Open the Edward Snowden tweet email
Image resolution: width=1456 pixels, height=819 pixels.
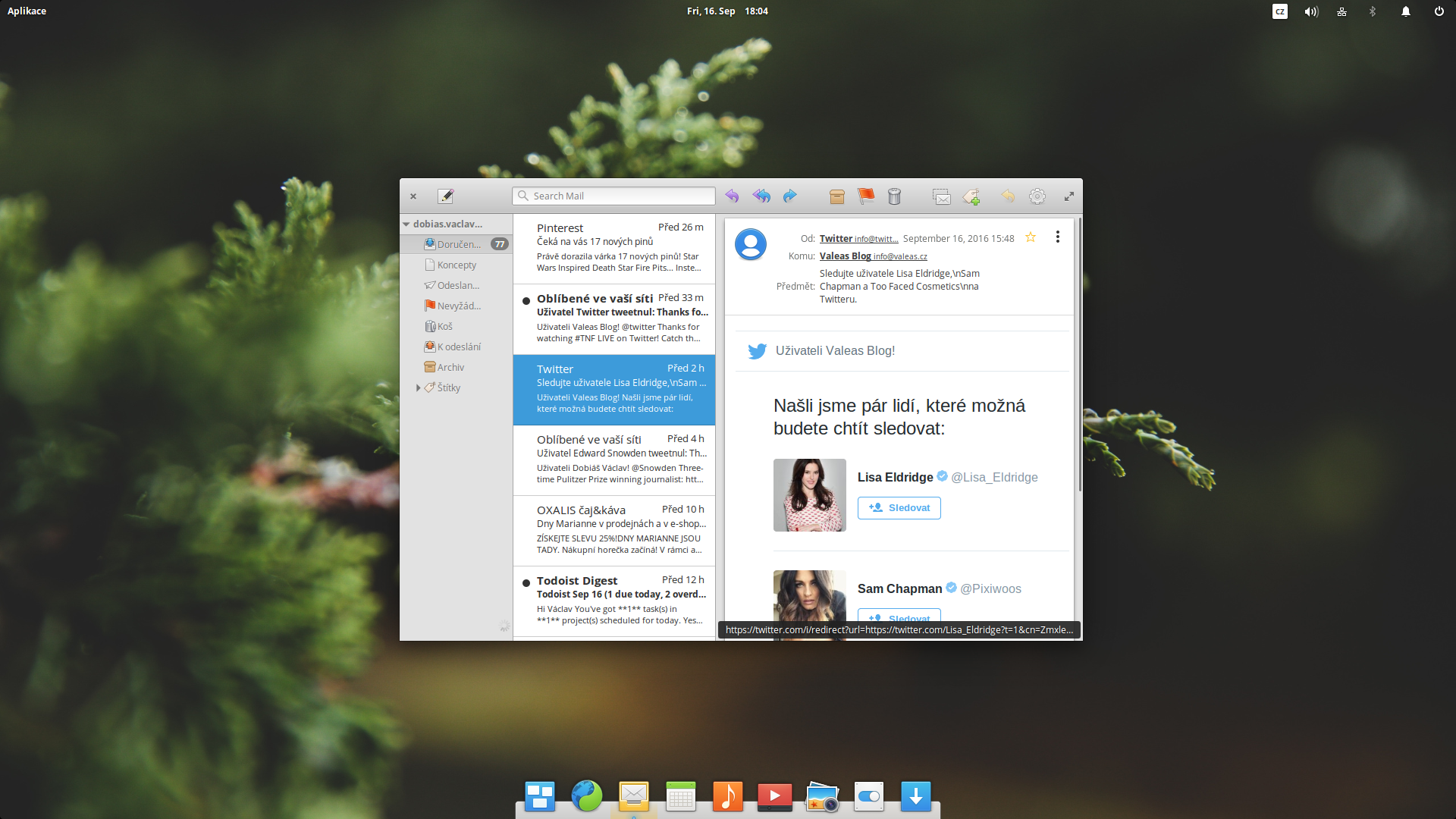pyautogui.click(x=614, y=460)
